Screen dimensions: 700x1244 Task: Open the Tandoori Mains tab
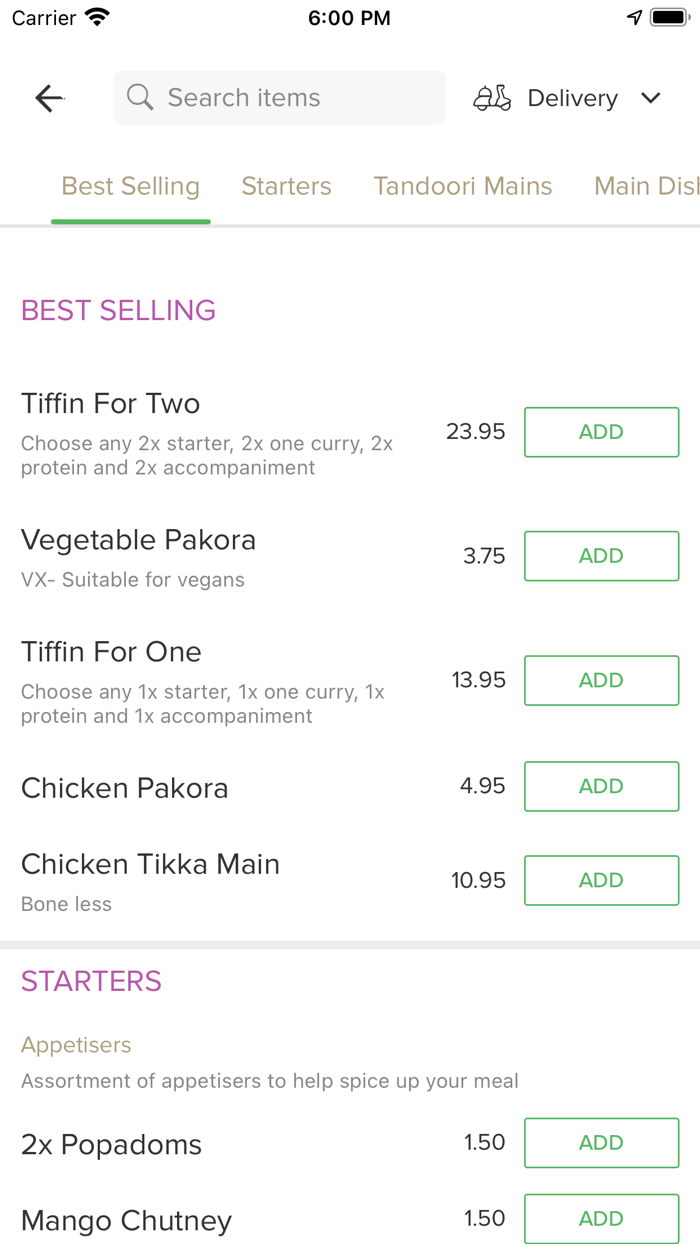pos(462,186)
